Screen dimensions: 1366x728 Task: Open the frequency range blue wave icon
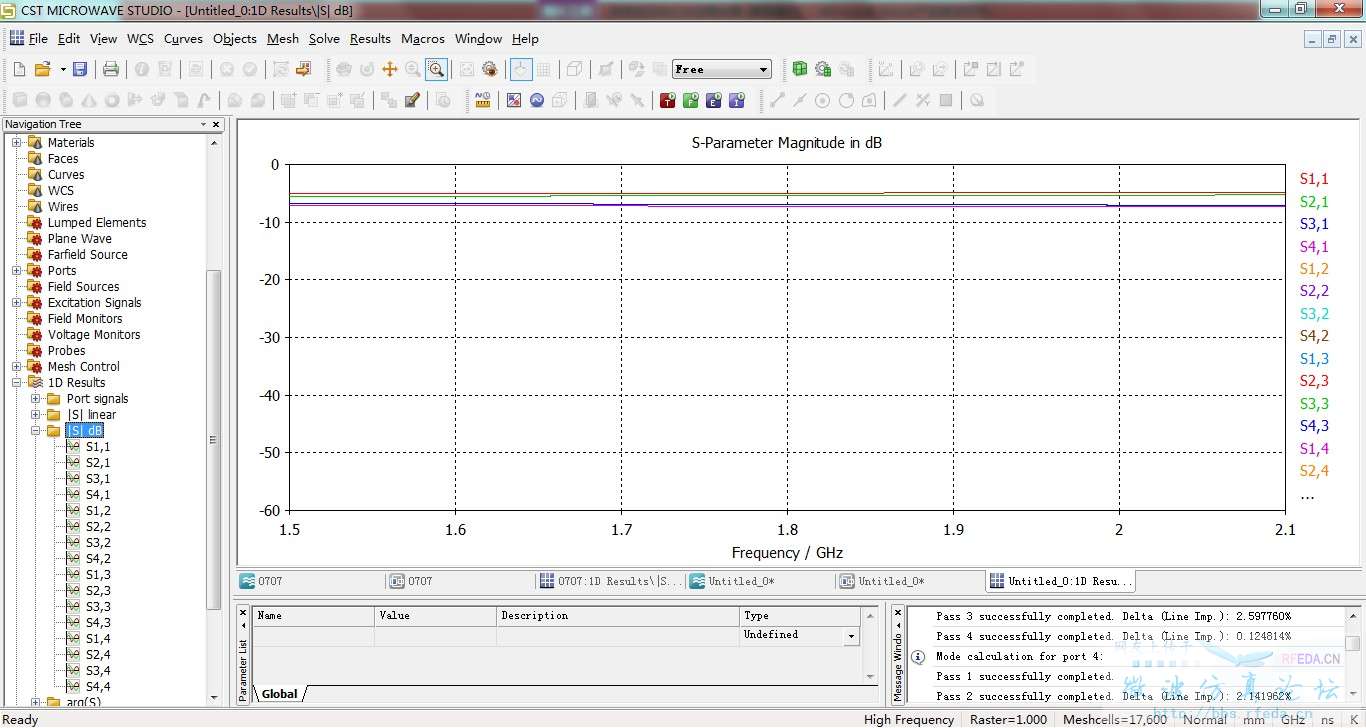[x=537, y=100]
